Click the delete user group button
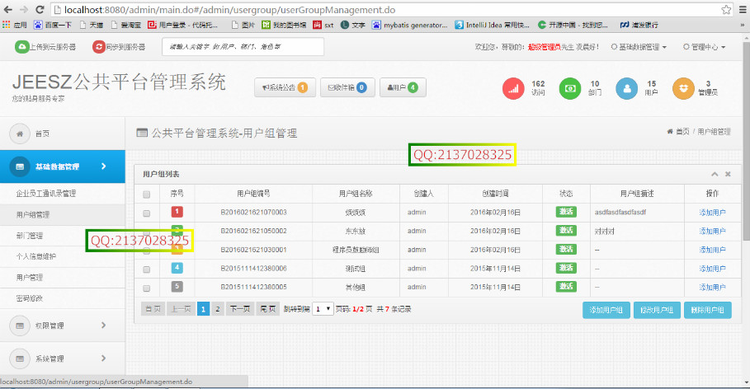750x389 pixels. click(707, 310)
